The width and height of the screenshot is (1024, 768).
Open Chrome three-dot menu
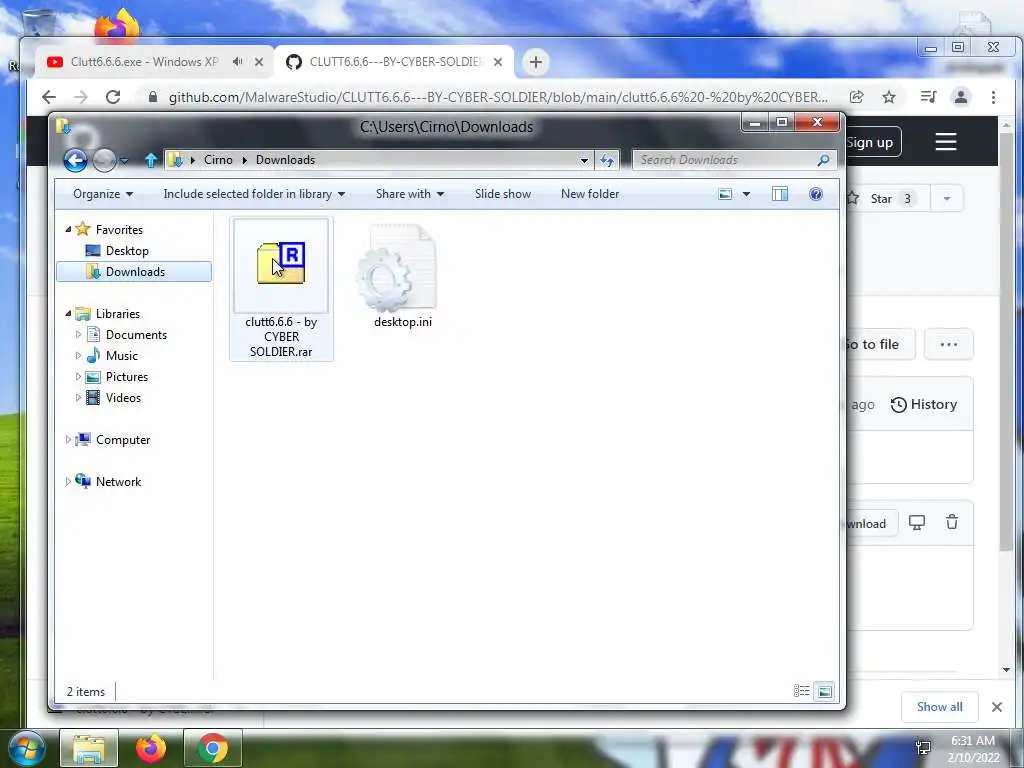click(993, 97)
